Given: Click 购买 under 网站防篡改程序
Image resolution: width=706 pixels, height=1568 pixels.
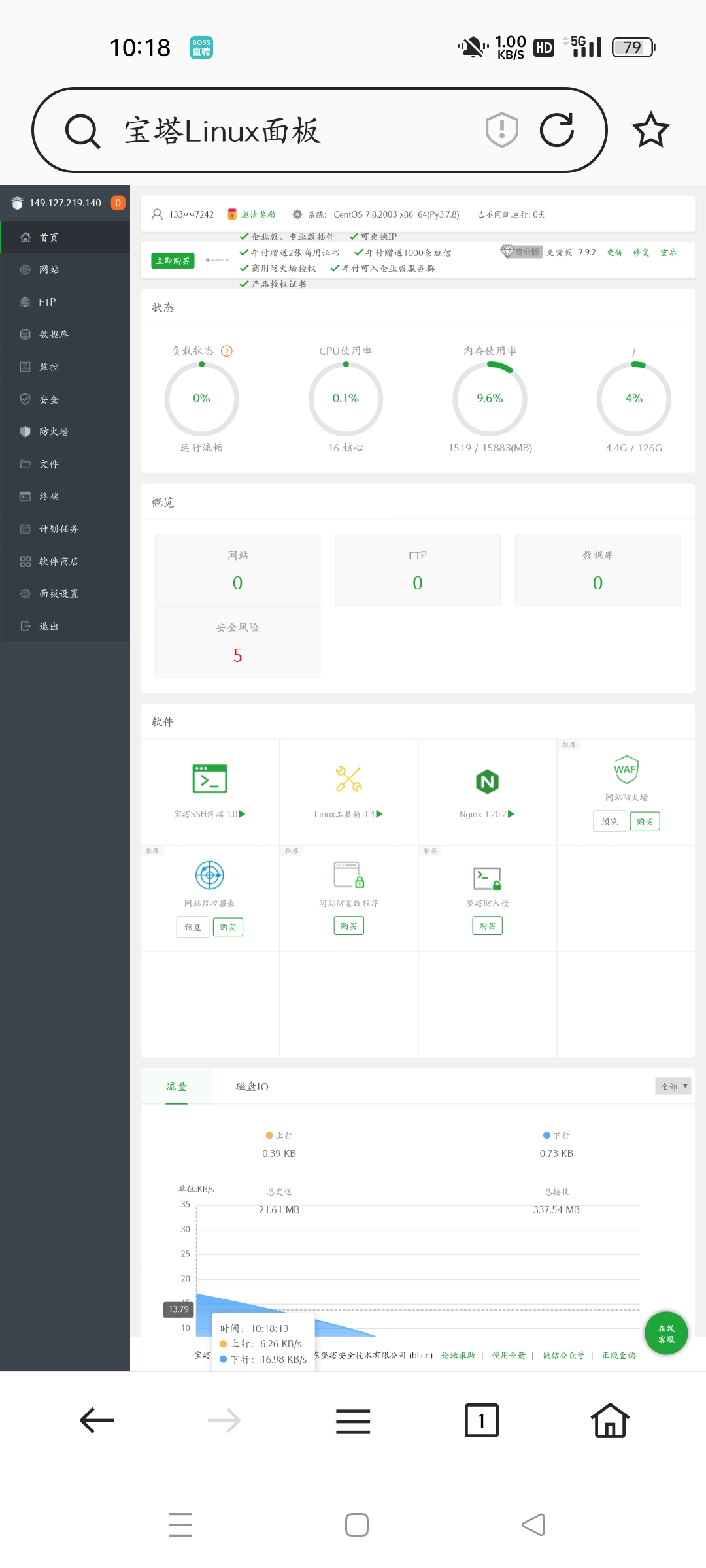Looking at the screenshot, I should [x=348, y=926].
